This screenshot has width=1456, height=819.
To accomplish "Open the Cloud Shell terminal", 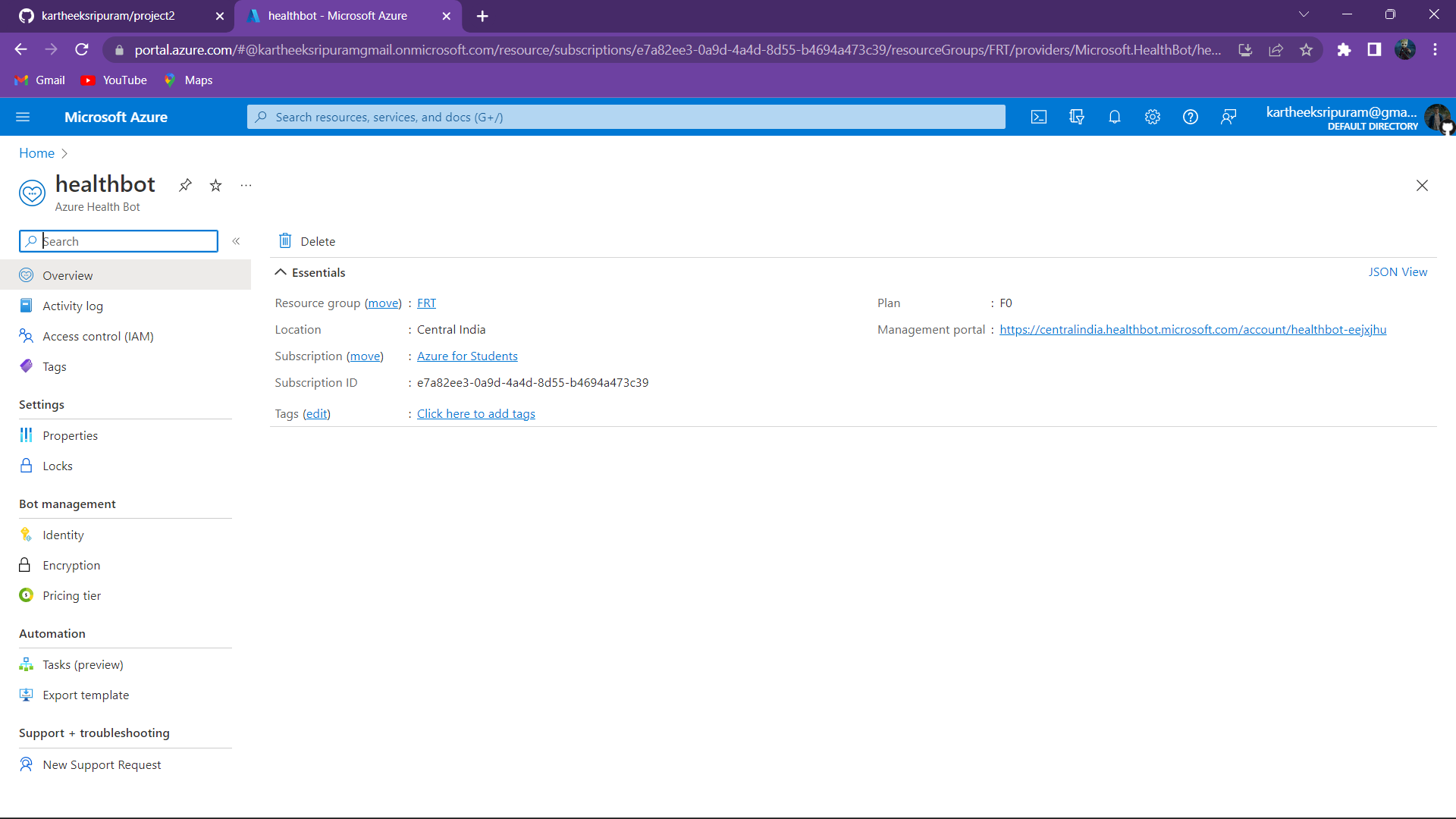I will click(1039, 117).
